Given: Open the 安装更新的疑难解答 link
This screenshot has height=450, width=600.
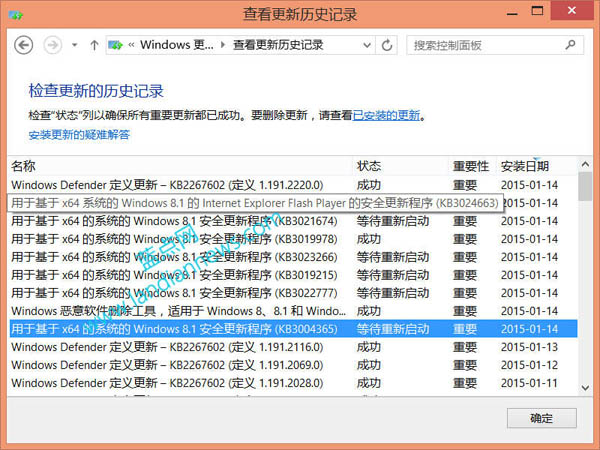Looking at the screenshot, I should 79,135.
